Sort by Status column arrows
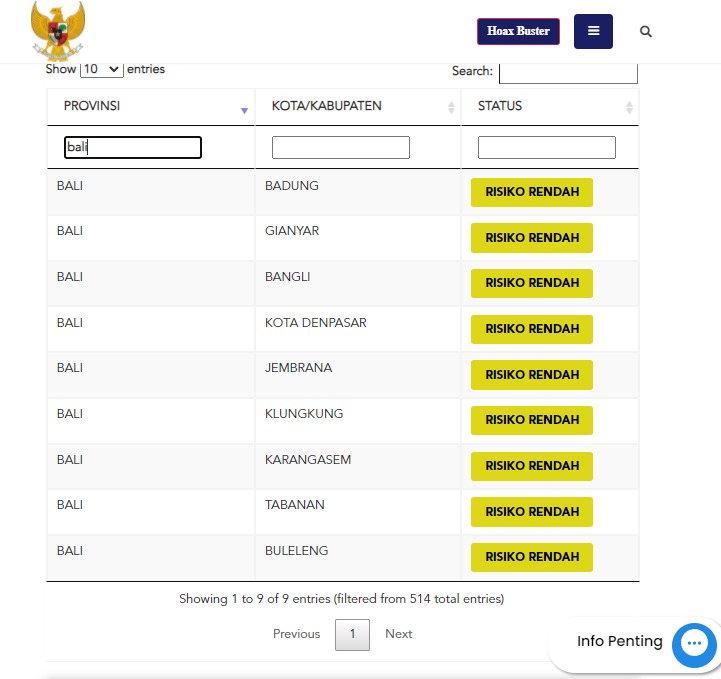The height and width of the screenshot is (679, 721). [x=629, y=107]
